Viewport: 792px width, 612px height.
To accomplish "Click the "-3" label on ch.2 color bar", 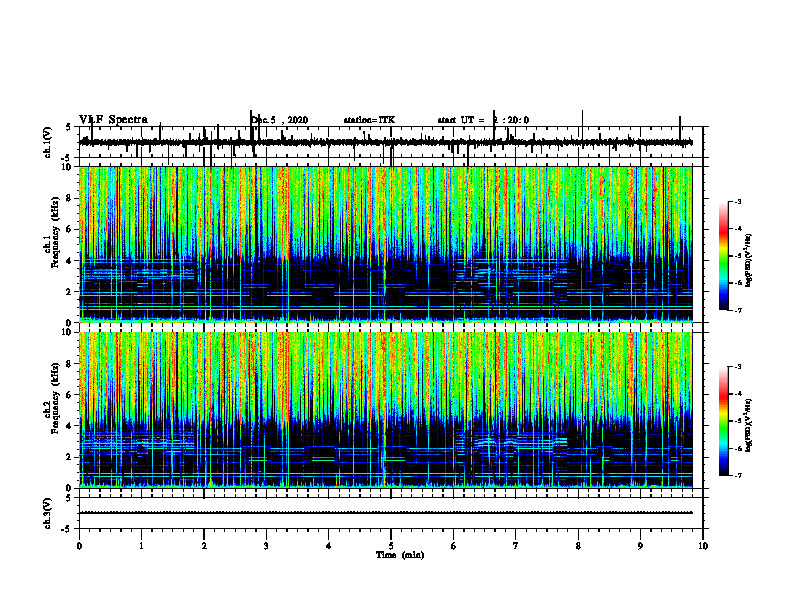I will click(x=738, y=367).
